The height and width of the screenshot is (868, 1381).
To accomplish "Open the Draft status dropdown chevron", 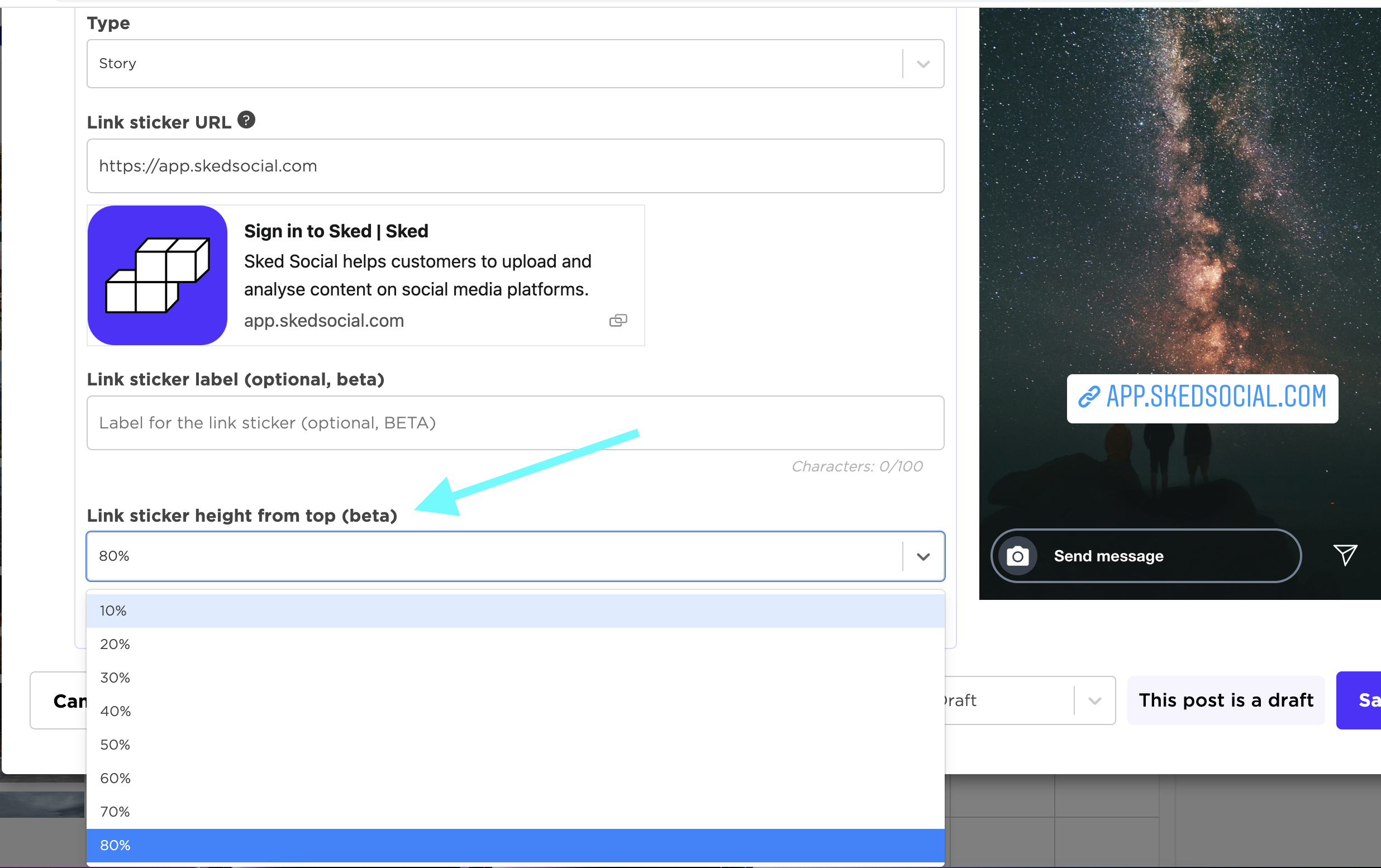I will point(1094,700).
